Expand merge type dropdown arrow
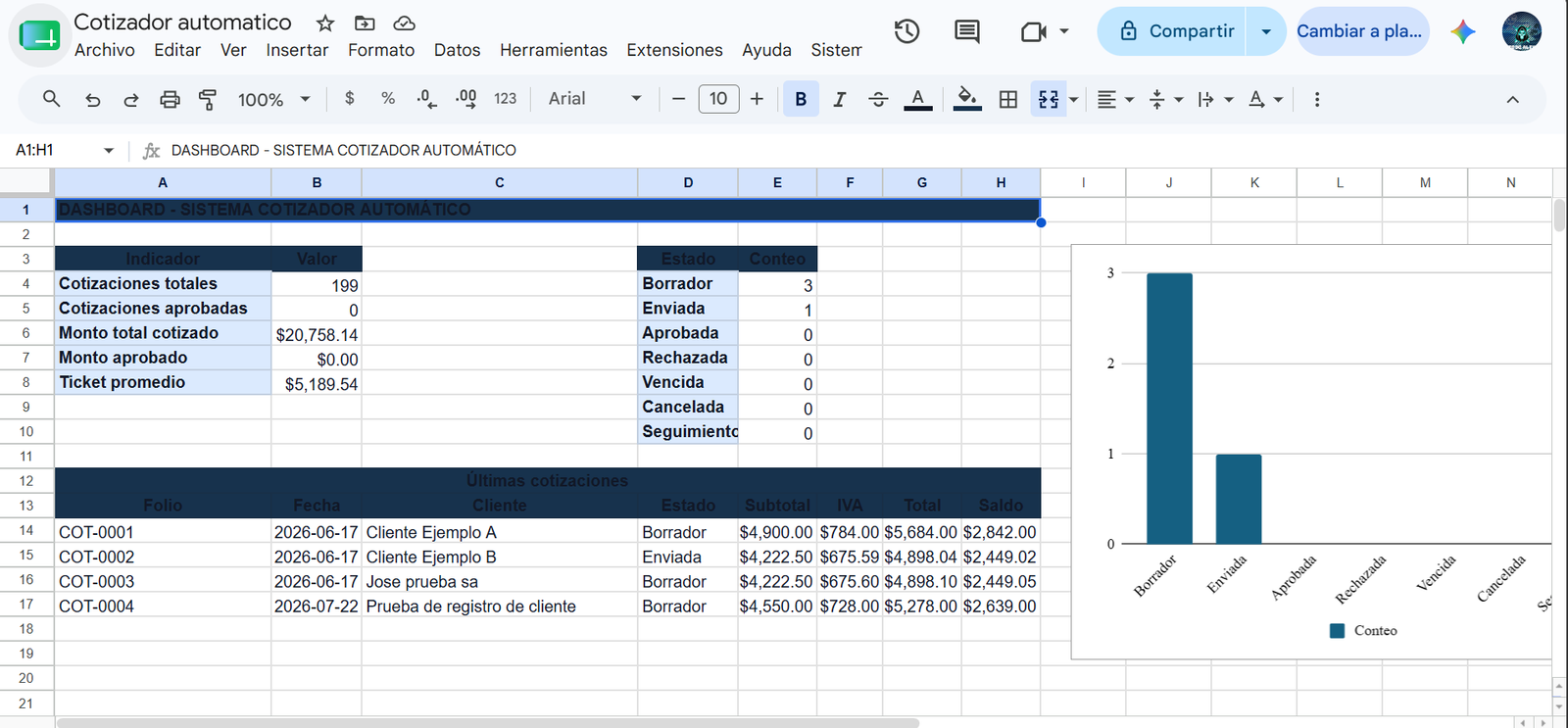The width and height of the screenshot is (1568, 728). [x=1073, y=100]
